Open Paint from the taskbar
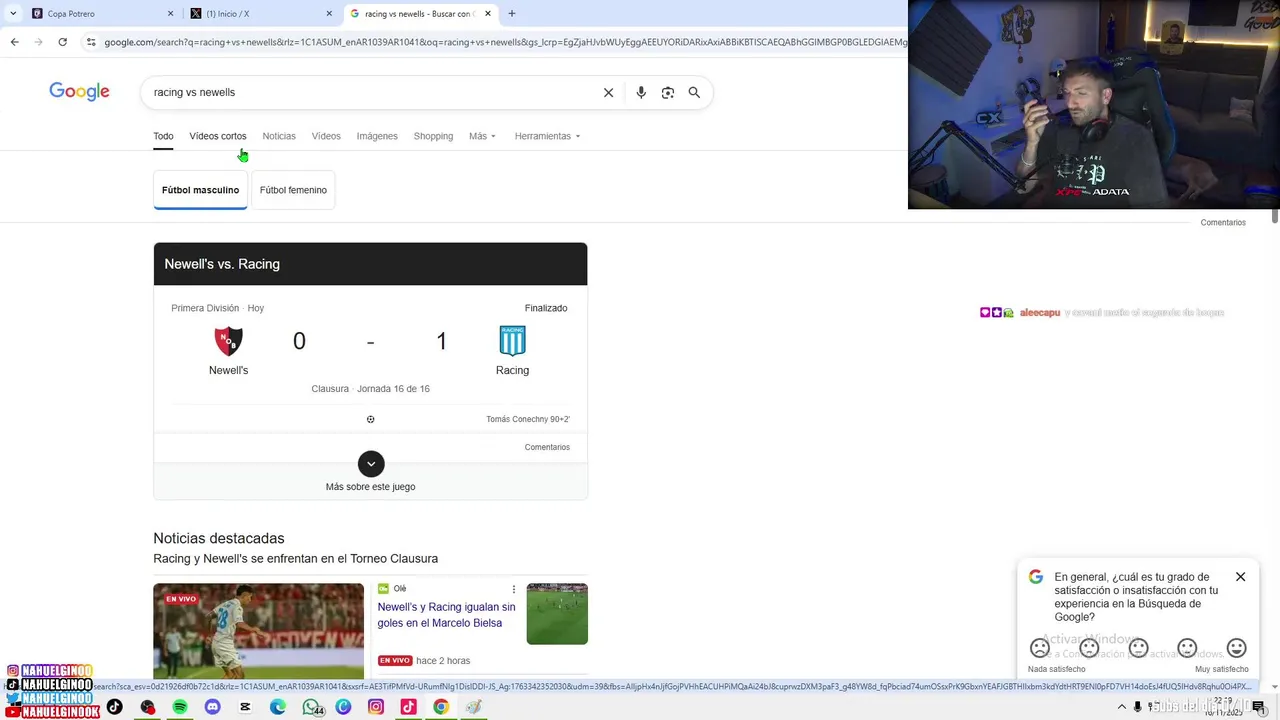The height and width of the screenshot is (720, 1280). pyautogui.click(x=474, y=707)
